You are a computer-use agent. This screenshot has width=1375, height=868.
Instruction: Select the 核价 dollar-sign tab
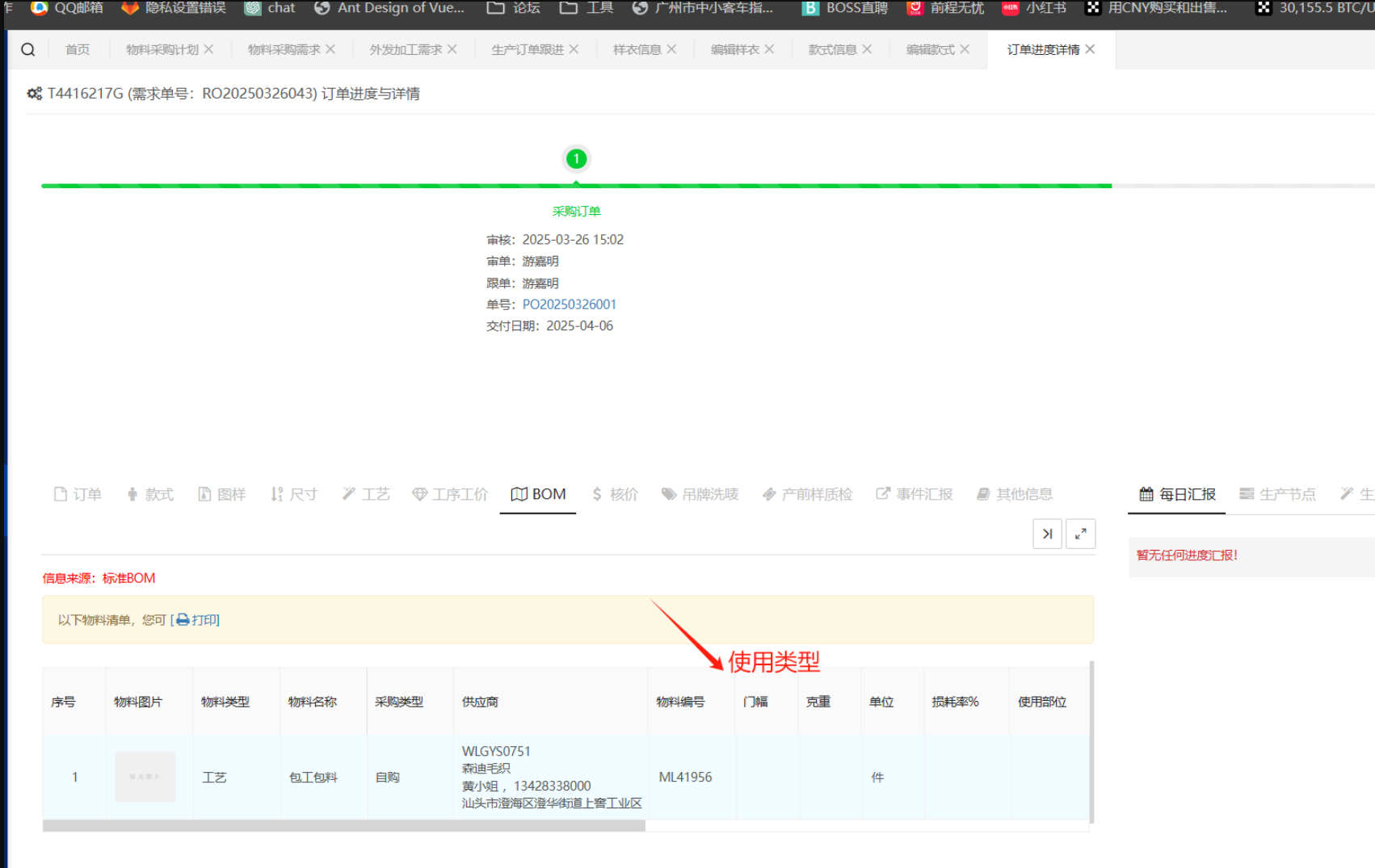coord(615,494)
